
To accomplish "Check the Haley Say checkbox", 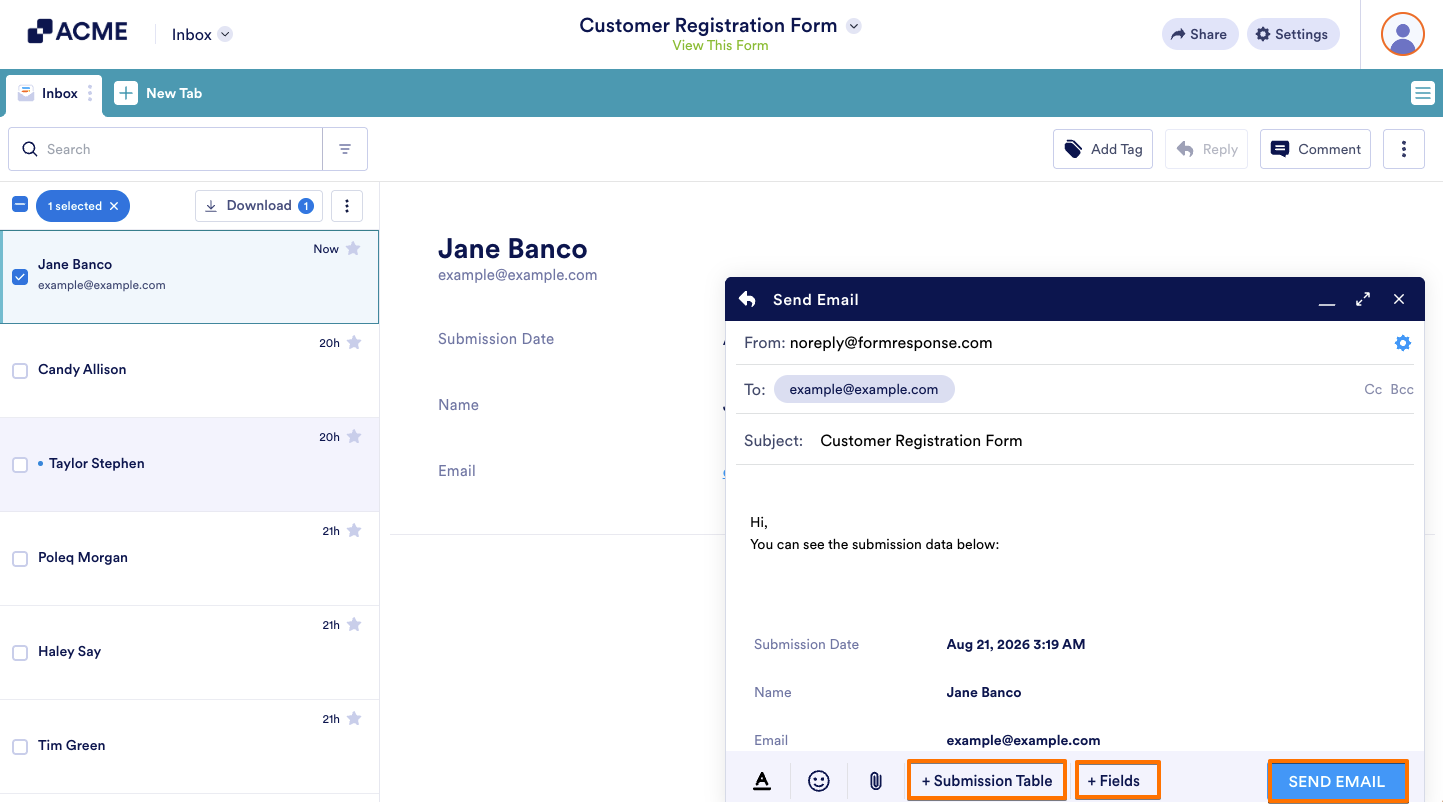I will pos(20,653).
